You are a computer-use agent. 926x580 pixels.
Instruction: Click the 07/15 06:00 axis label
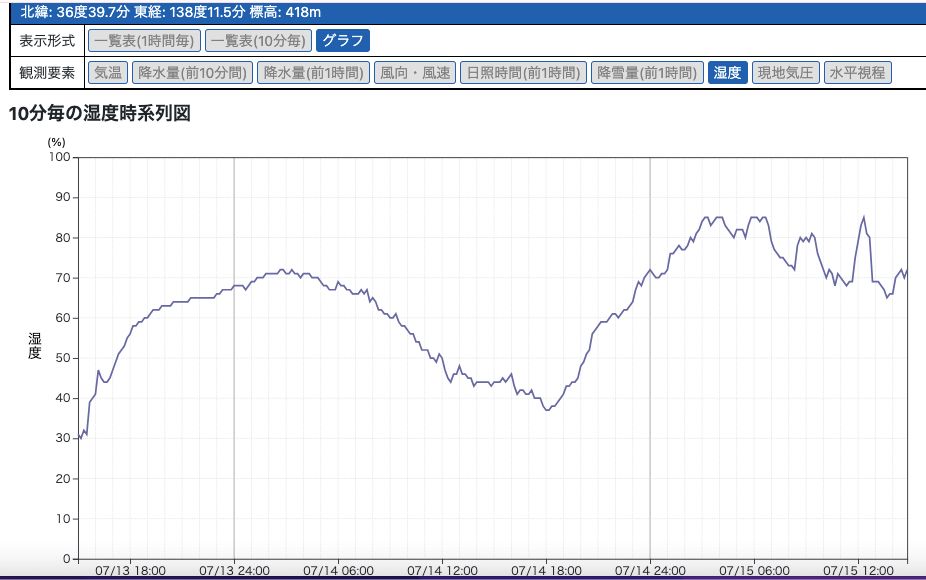[x=754, y=571]
